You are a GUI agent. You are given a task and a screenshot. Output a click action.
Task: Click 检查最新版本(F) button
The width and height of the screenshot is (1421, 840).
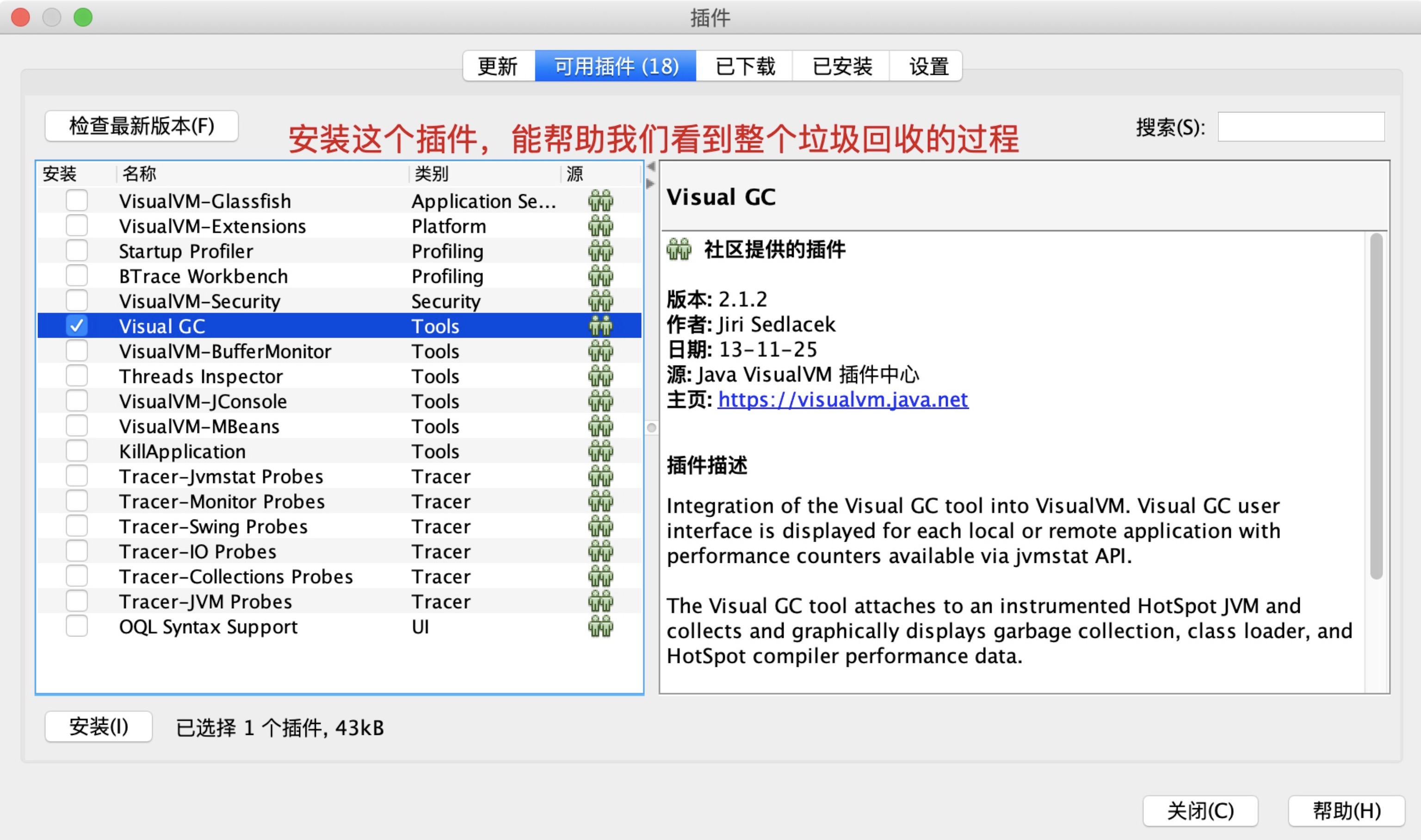click(142, 126)
